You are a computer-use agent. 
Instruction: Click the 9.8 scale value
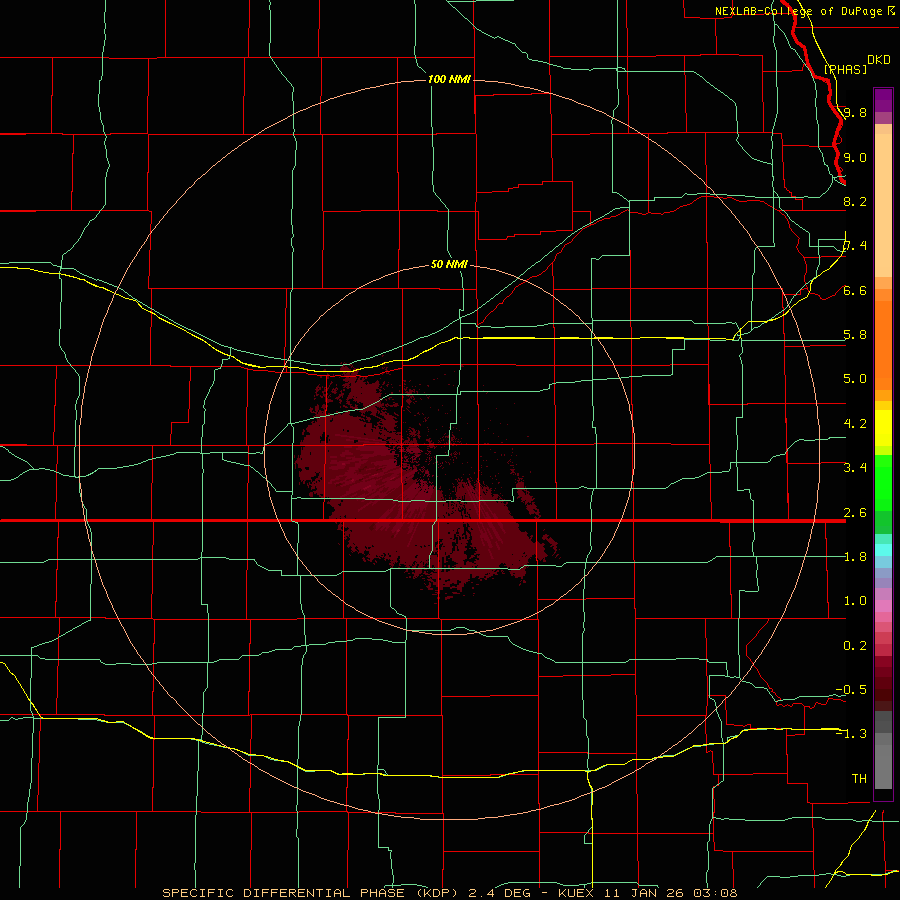[855, 112]
